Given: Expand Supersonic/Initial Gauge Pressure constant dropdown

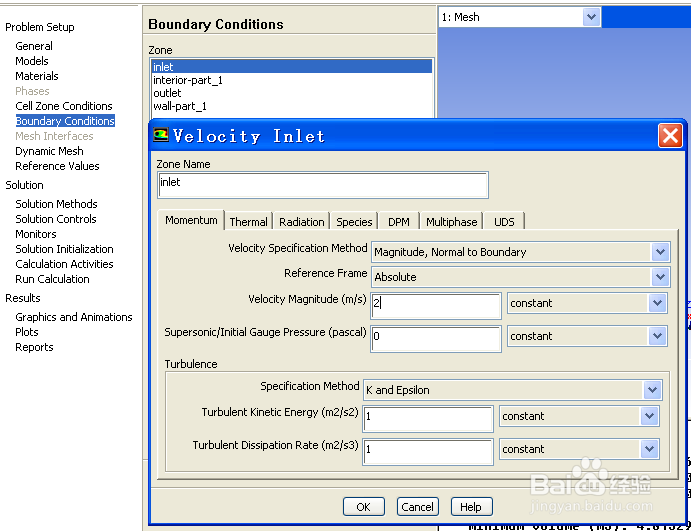Looking at the screenshot, I should [657, 336].
